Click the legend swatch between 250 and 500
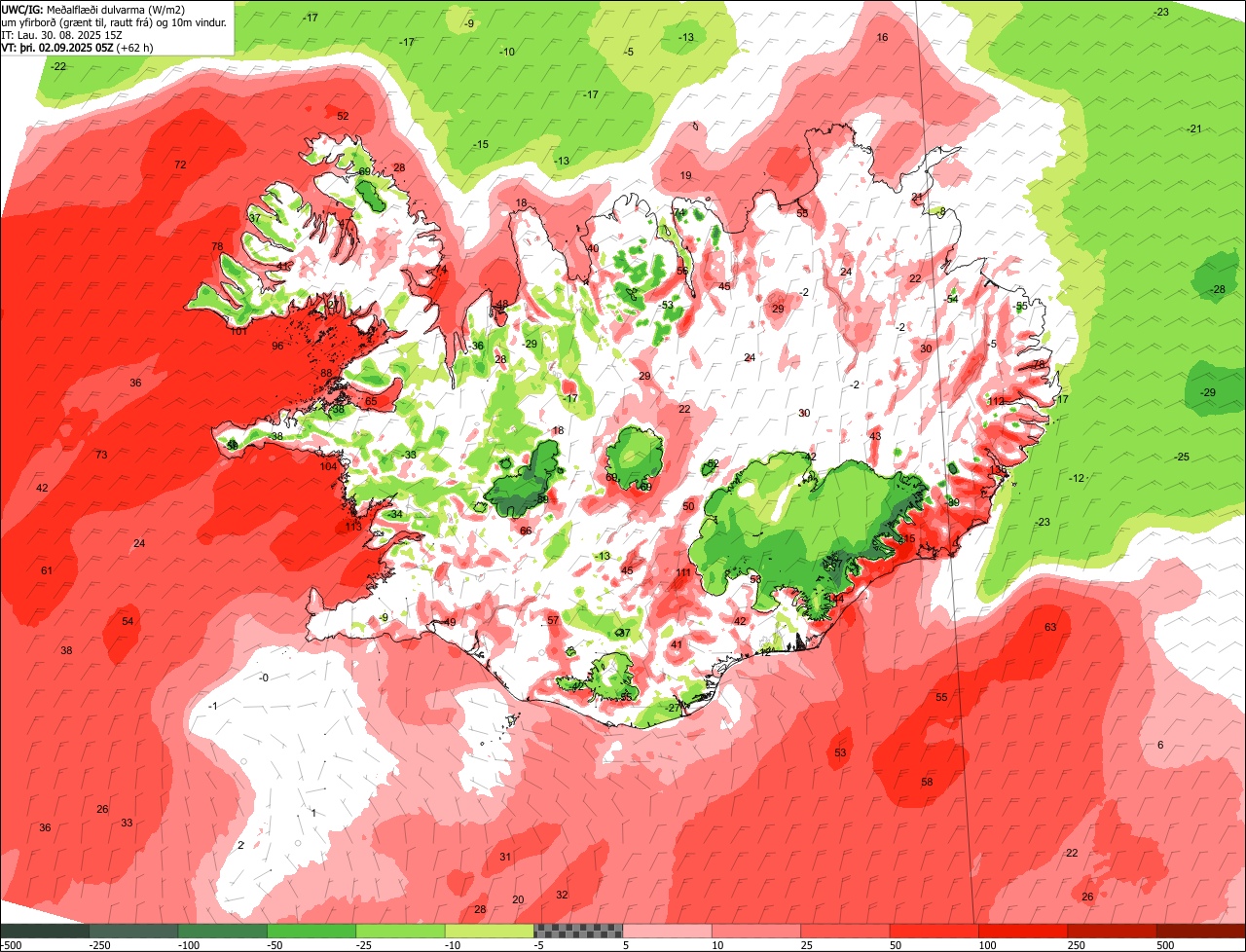 coord(1113,931)
